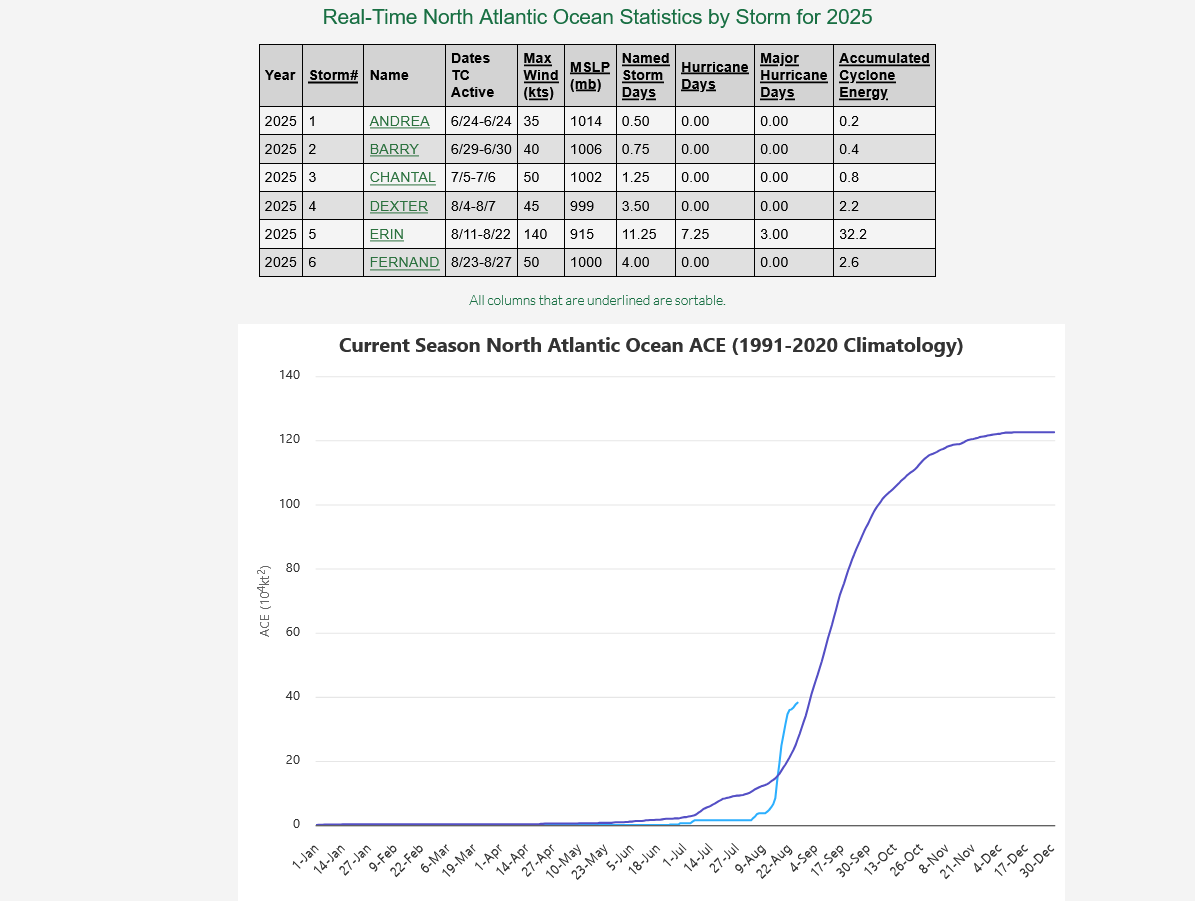Click end of light blue 2025 ACE line
This screenshot has width=1195, height=901.
pyautogui.click(x=797, y=702)
